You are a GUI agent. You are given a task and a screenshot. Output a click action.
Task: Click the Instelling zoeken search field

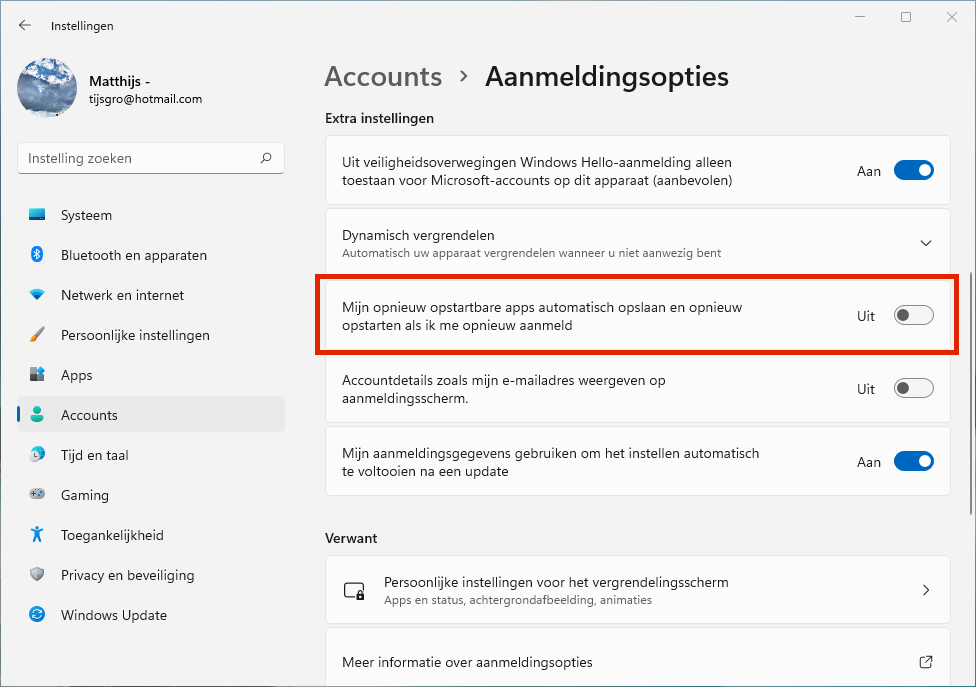pyautogui.click(x=140, y=158)
